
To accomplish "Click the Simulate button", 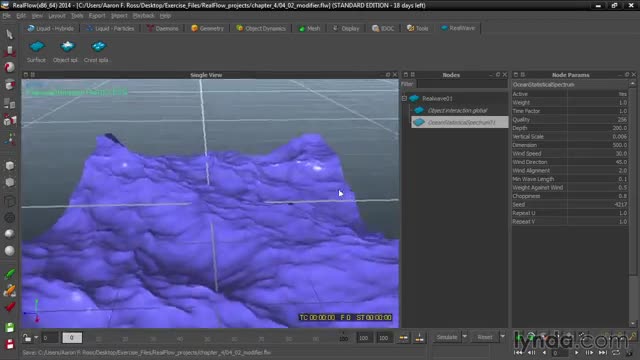I will click(447, 337).
